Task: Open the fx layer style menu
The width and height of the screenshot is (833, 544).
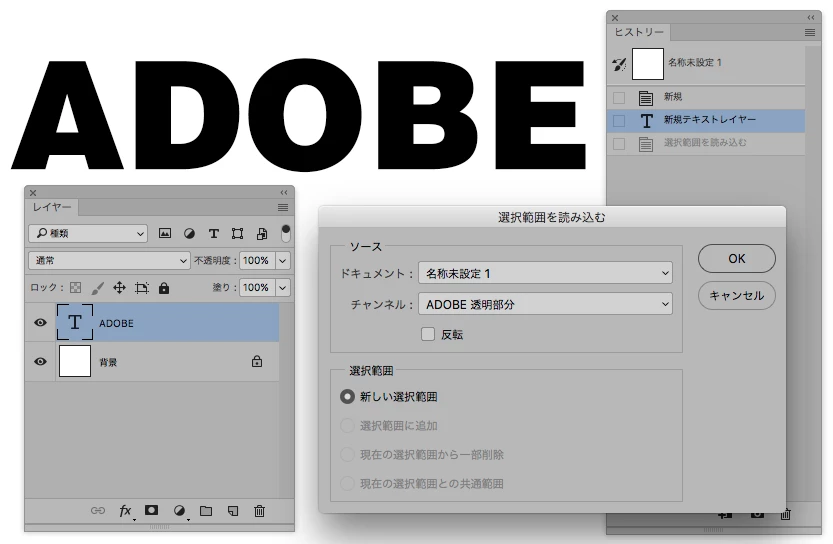Action: 125,511
